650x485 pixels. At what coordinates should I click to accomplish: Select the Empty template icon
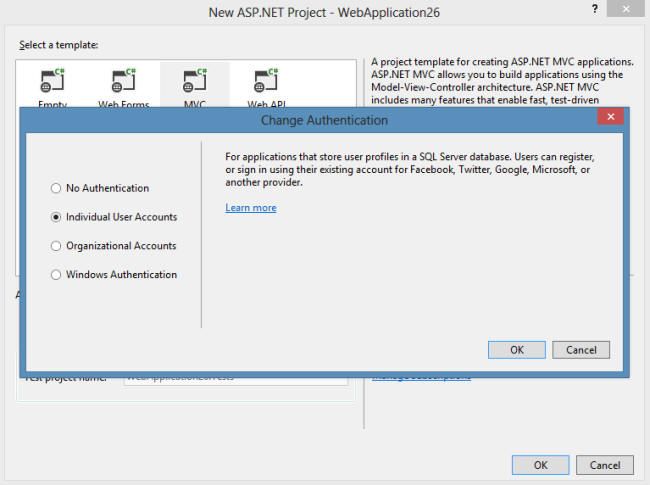[52, 81]
